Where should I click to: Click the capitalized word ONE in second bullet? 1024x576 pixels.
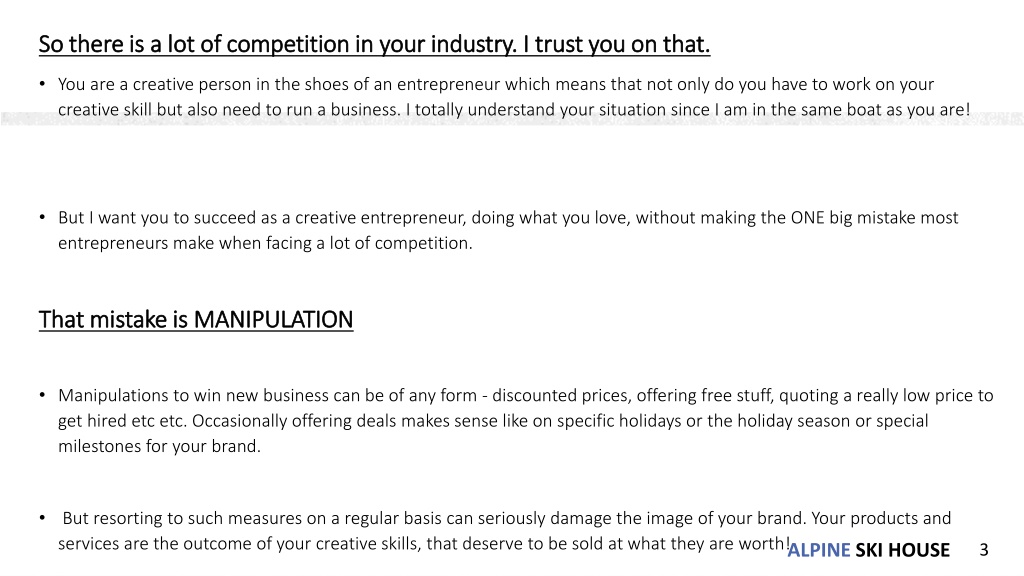pyautogui.click(x=807, y=217)
